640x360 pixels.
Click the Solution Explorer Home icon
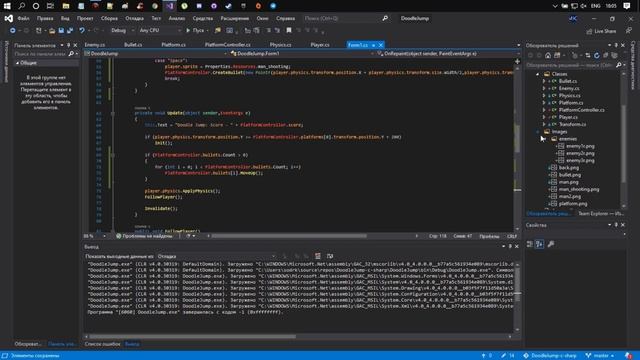548,56
